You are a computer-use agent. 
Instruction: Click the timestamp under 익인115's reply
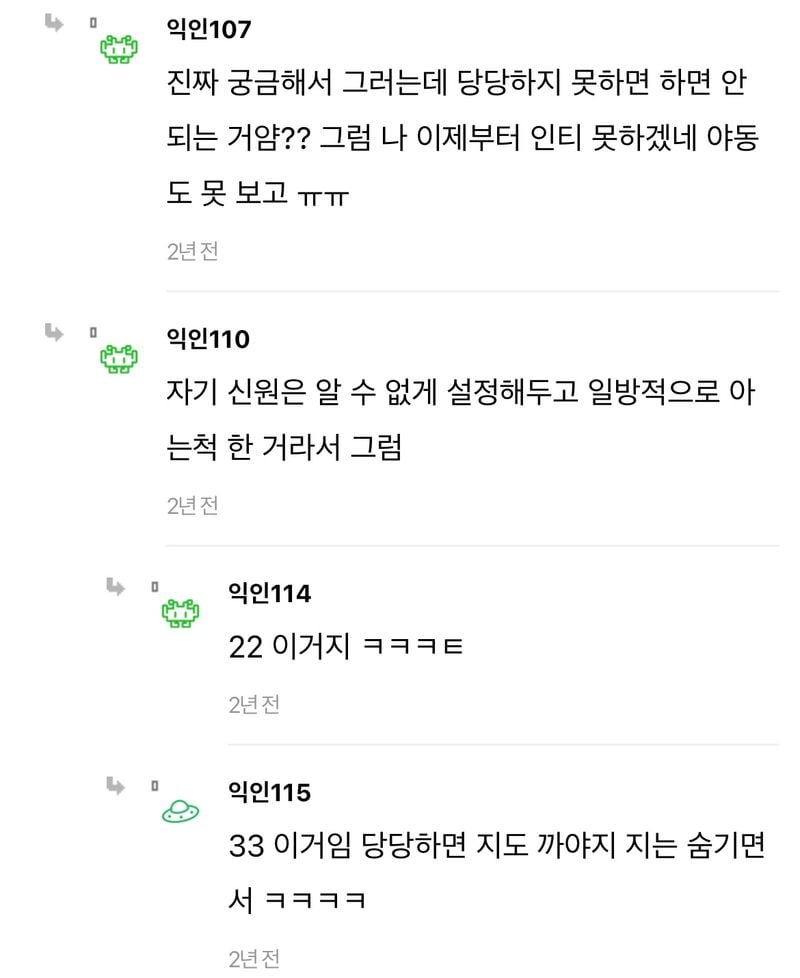point(254,958)
